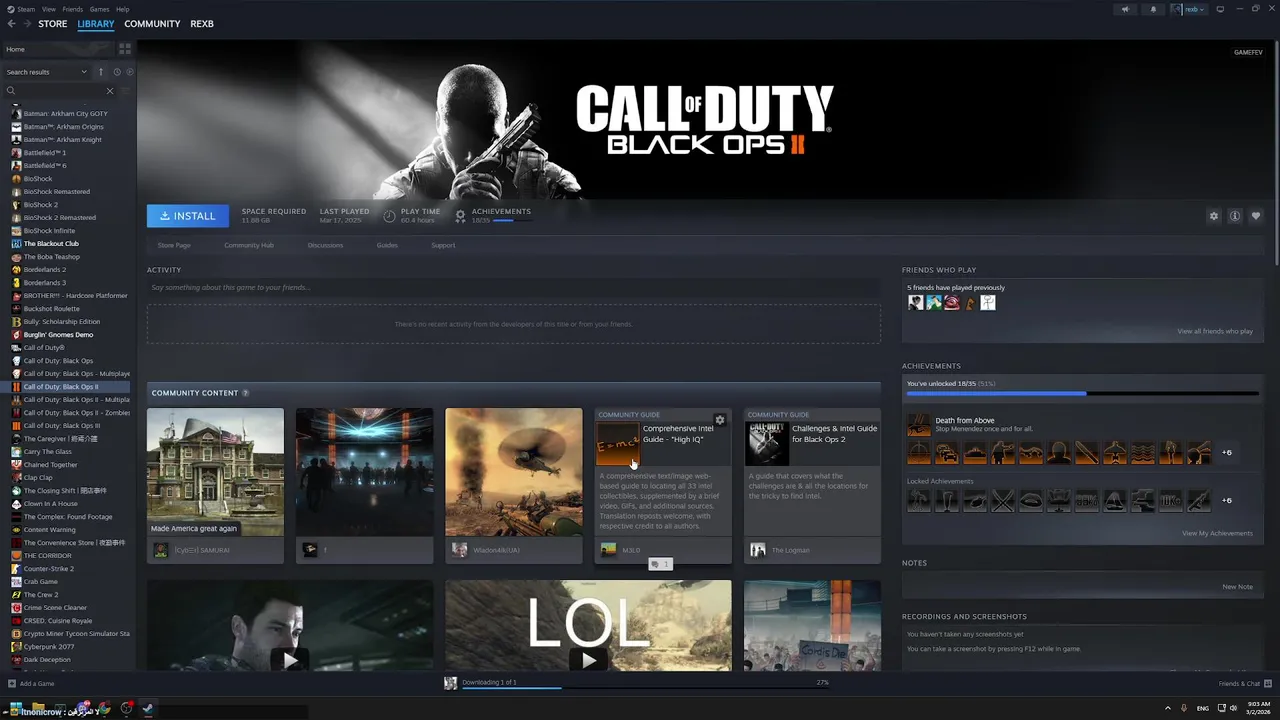Click the ready-to-play filter icon

[x=130, y=72]
